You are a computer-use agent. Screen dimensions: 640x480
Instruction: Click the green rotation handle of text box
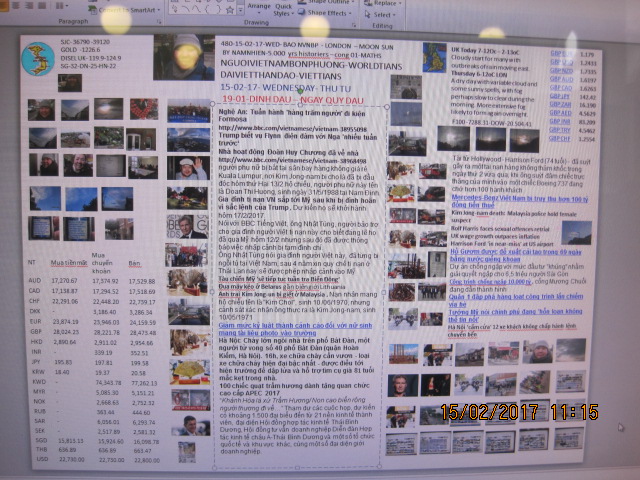(300, 91)
